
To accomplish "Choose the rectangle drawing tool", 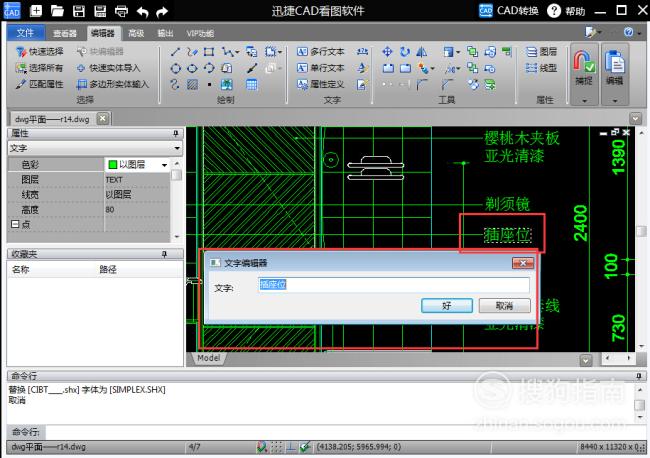I will tap(209, 52).
